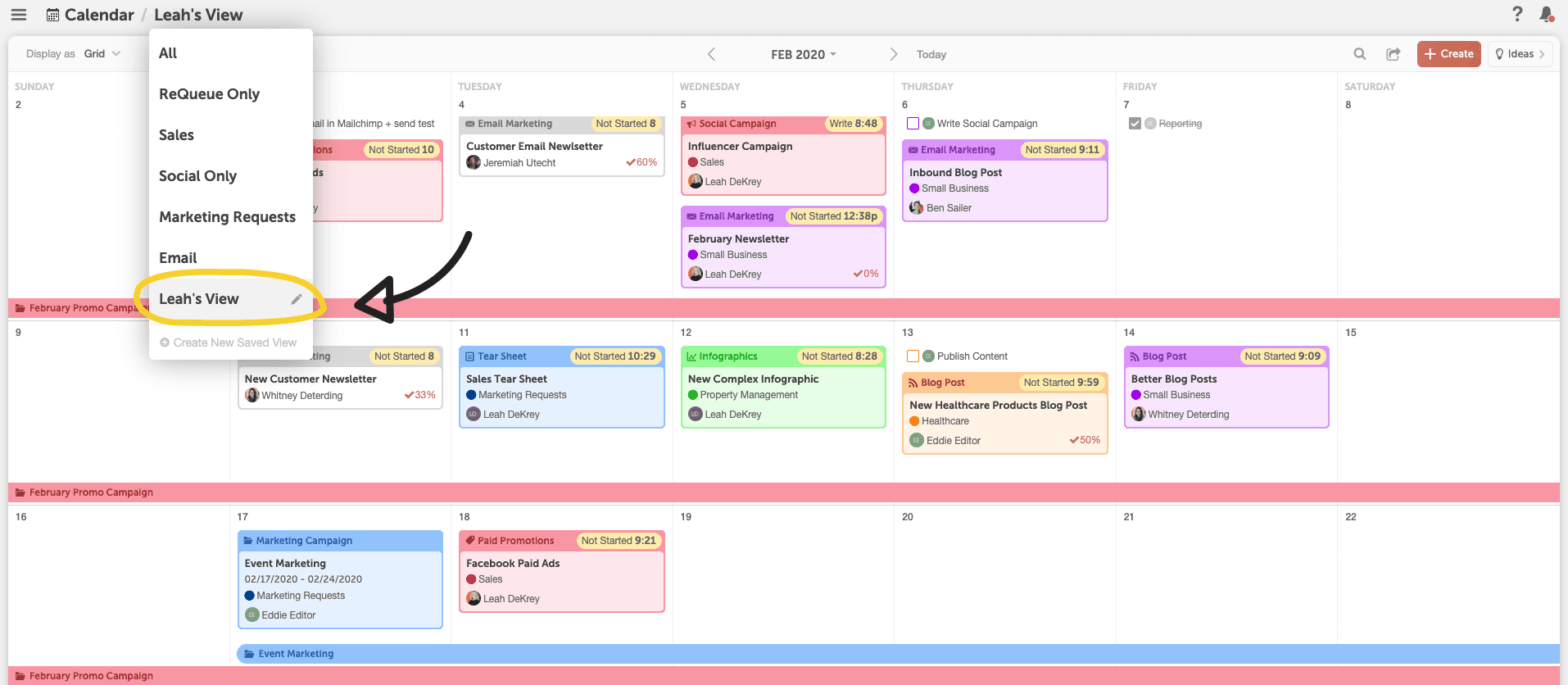Open Event Marketing campaign card on Feb 17

[x=340, y=579]
